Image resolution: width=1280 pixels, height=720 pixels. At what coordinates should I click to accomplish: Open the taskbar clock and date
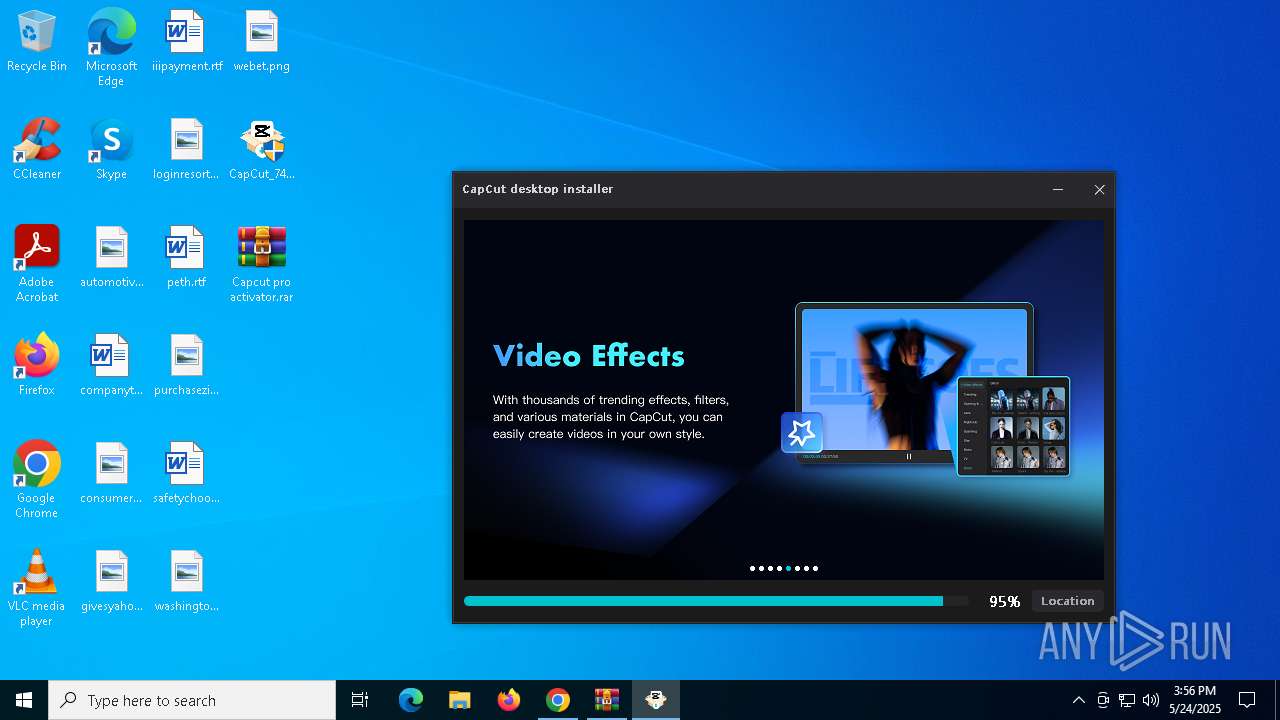tap(1195, 700)
